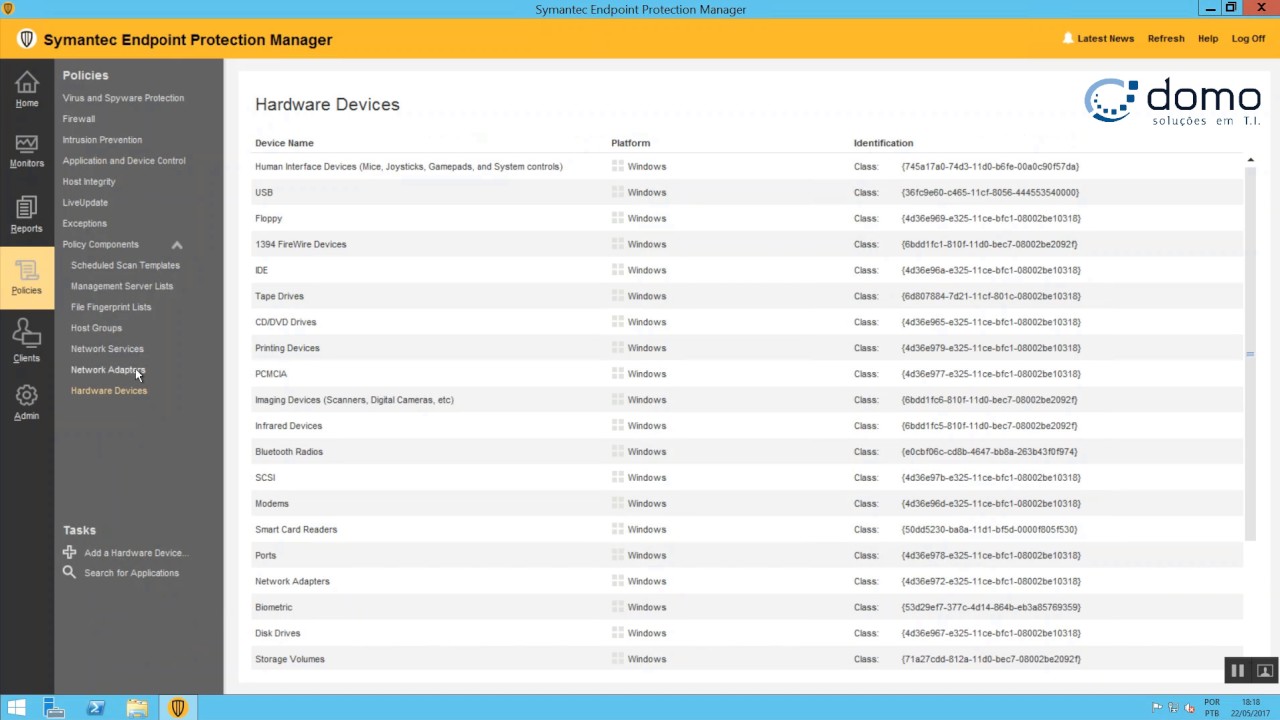Click the Log Off link

click(x=1248, y=39)
